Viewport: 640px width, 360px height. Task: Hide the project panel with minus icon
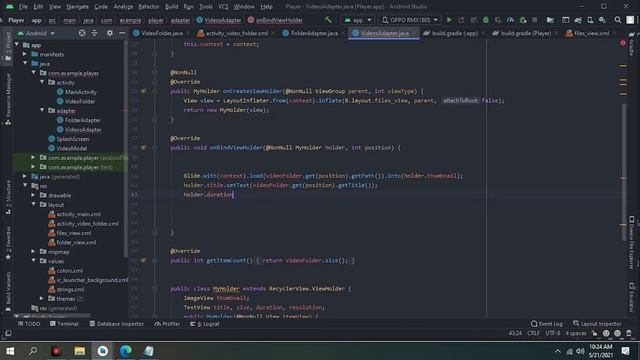(122, 33)
